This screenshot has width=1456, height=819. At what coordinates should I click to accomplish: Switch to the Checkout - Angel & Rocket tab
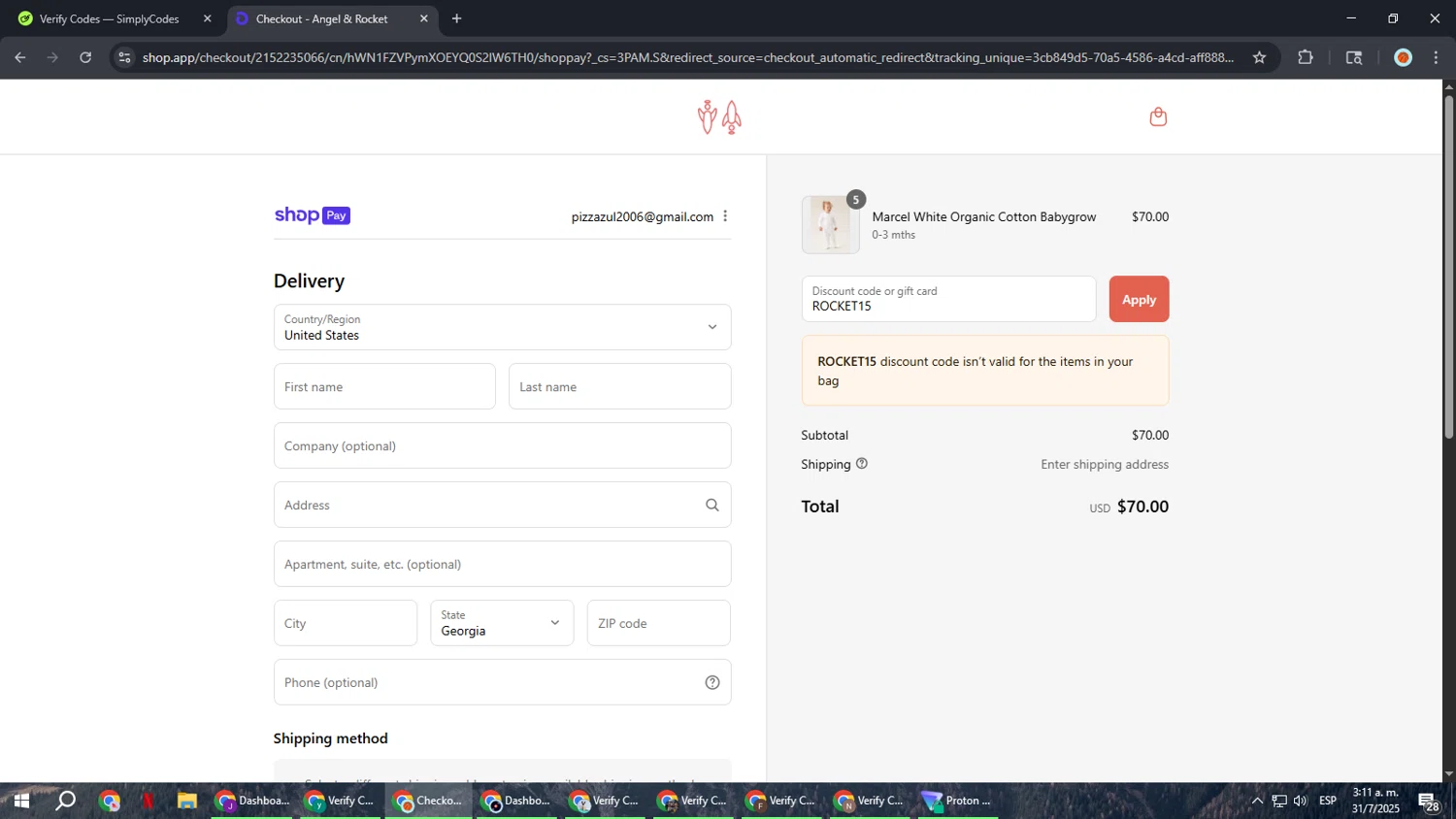pyautogui.click(x=332, y=18)
